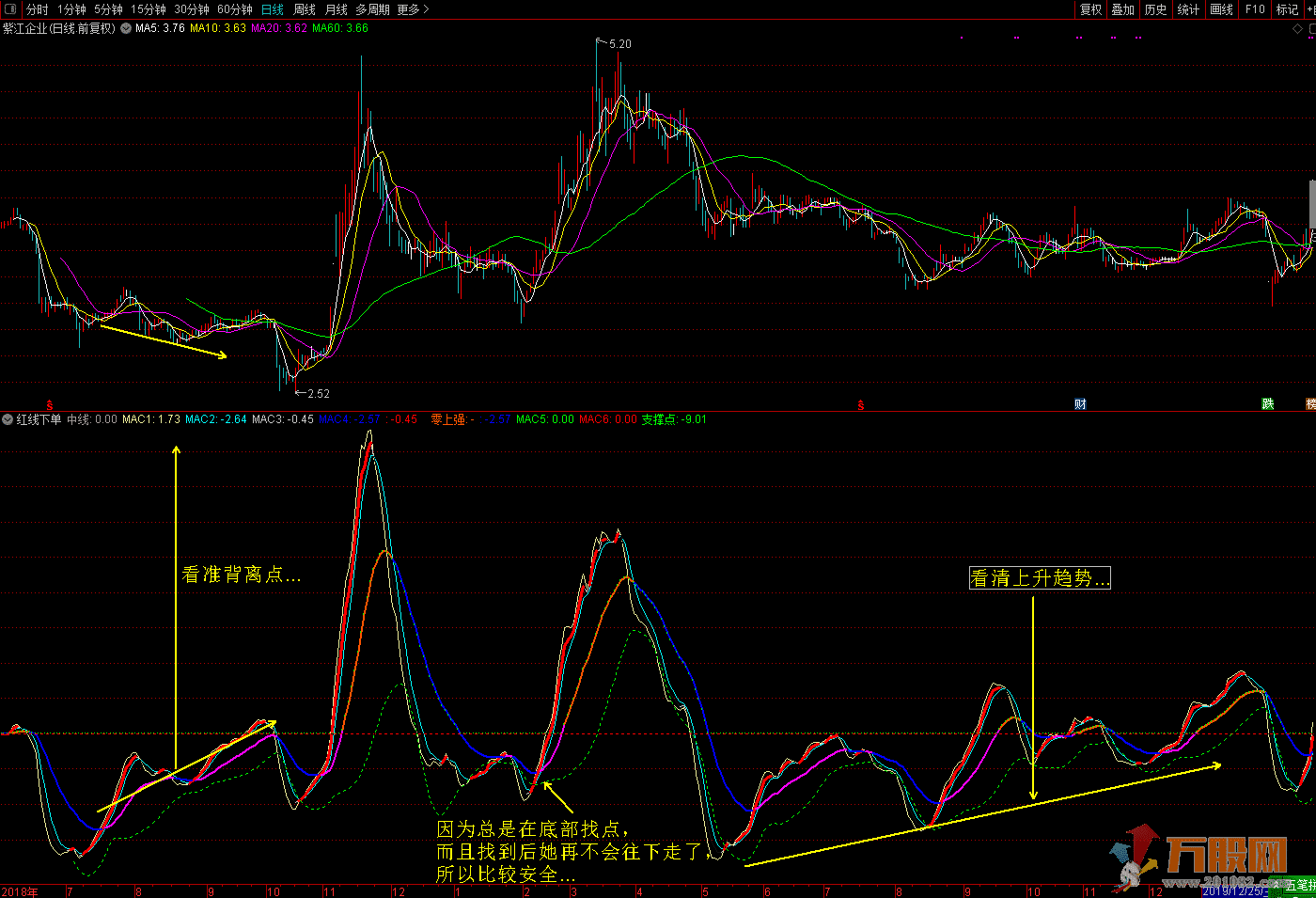Toggle the 历史 history view
The width and height of the screenshot is (1316, 898).
pyautogui.click(x=1155, y=9)
